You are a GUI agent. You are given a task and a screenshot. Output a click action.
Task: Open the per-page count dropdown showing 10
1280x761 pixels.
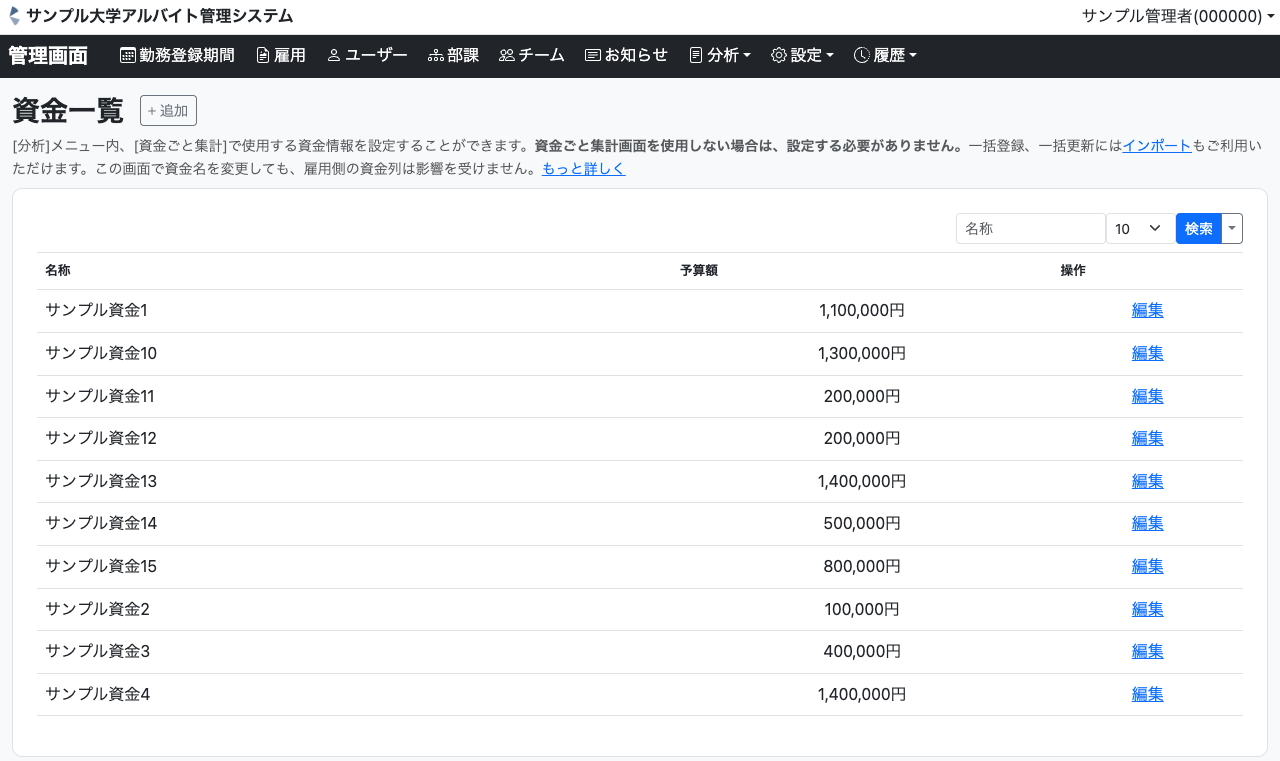[x=1140, y=229]
